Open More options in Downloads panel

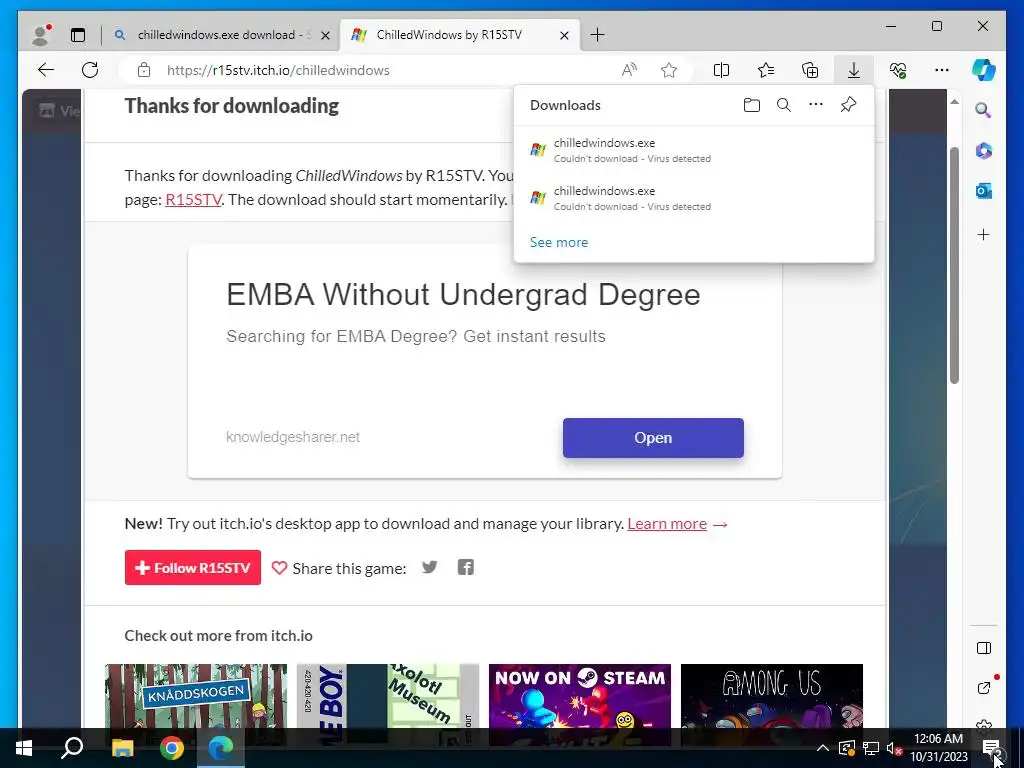pyautogui.click(x=816, y=104)
